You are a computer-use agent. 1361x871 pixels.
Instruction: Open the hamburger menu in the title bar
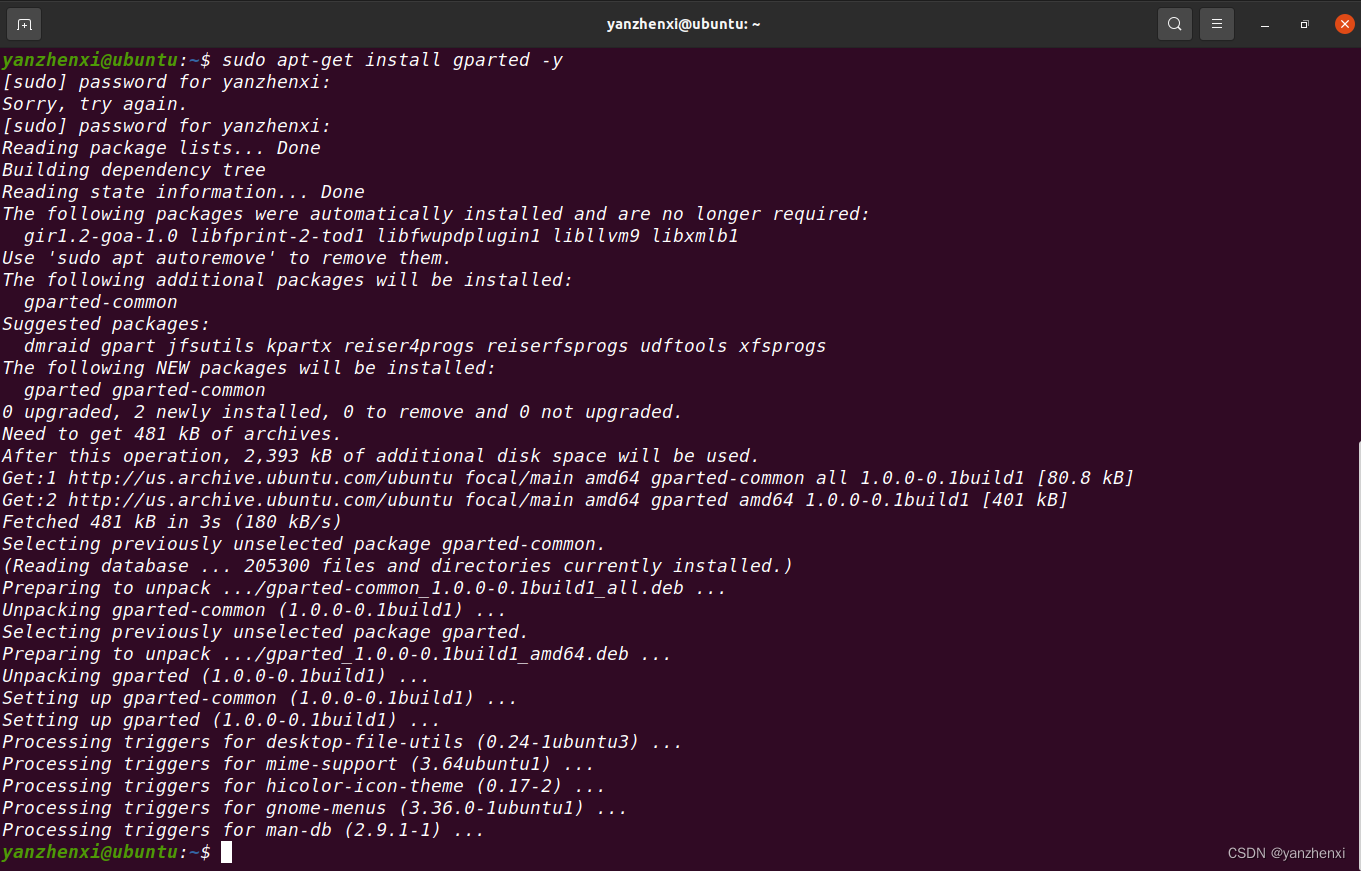[1216, 22]
